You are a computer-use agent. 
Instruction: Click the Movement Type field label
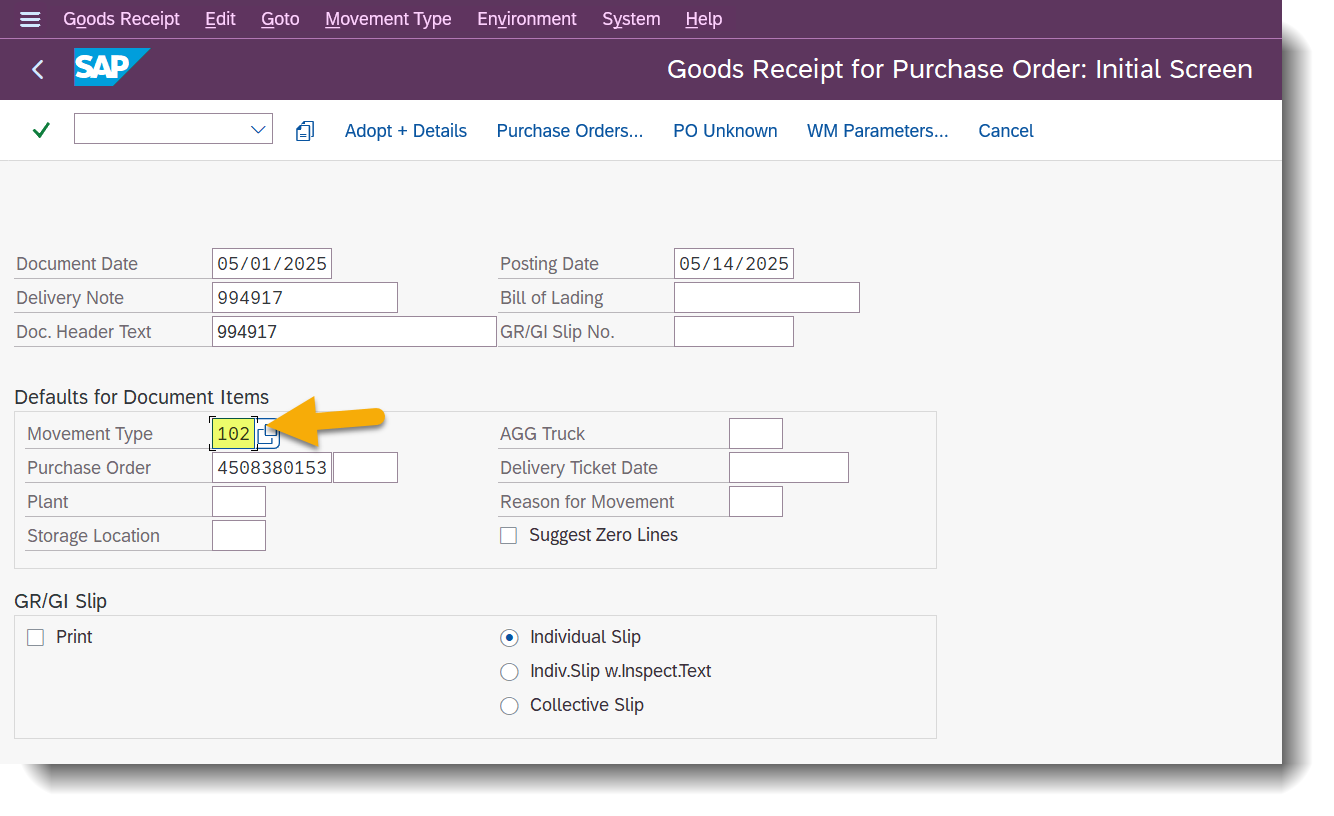tap(90, 434)
